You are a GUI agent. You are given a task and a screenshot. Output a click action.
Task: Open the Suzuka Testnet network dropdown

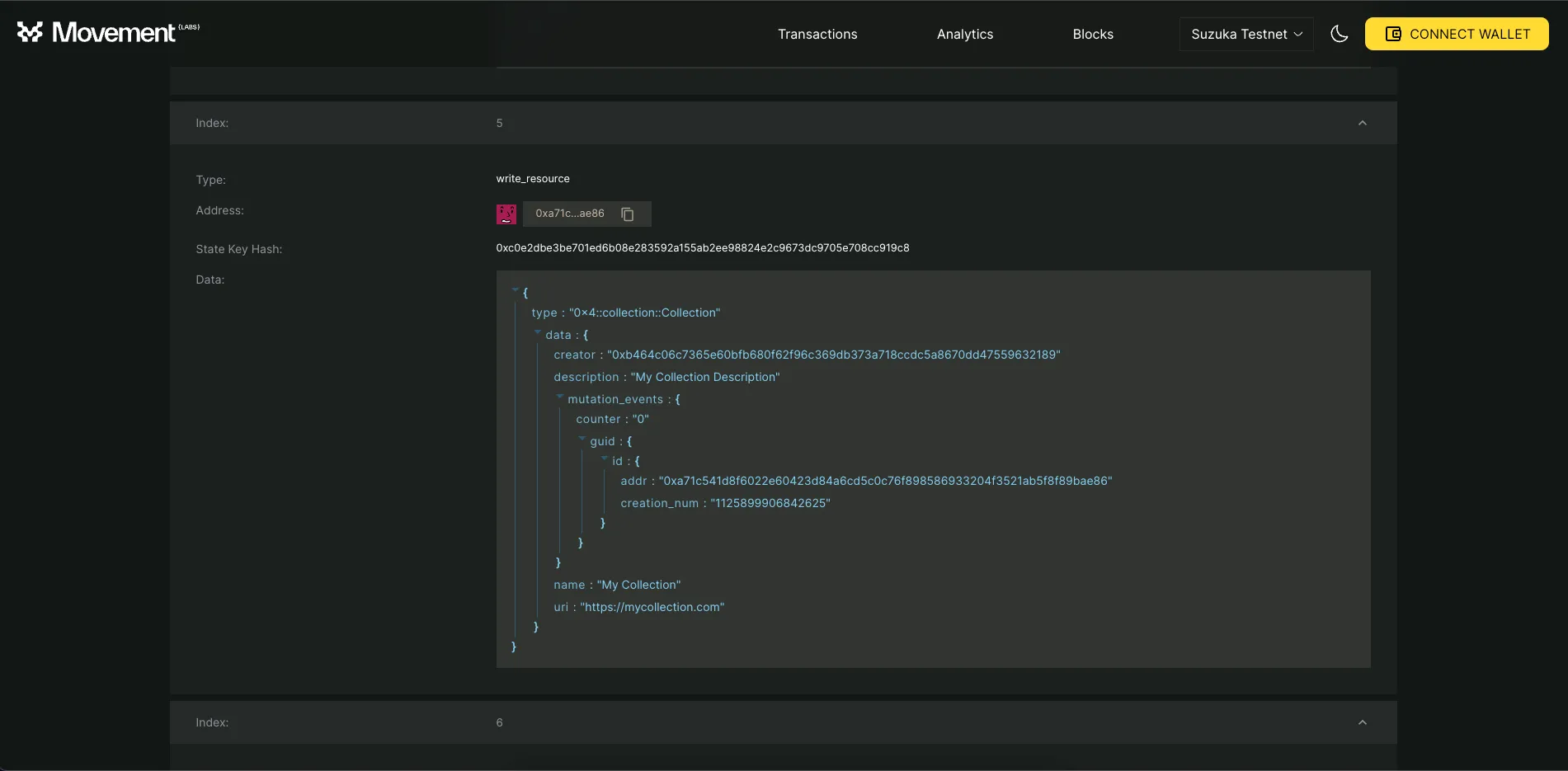(x=1246, y=34)
